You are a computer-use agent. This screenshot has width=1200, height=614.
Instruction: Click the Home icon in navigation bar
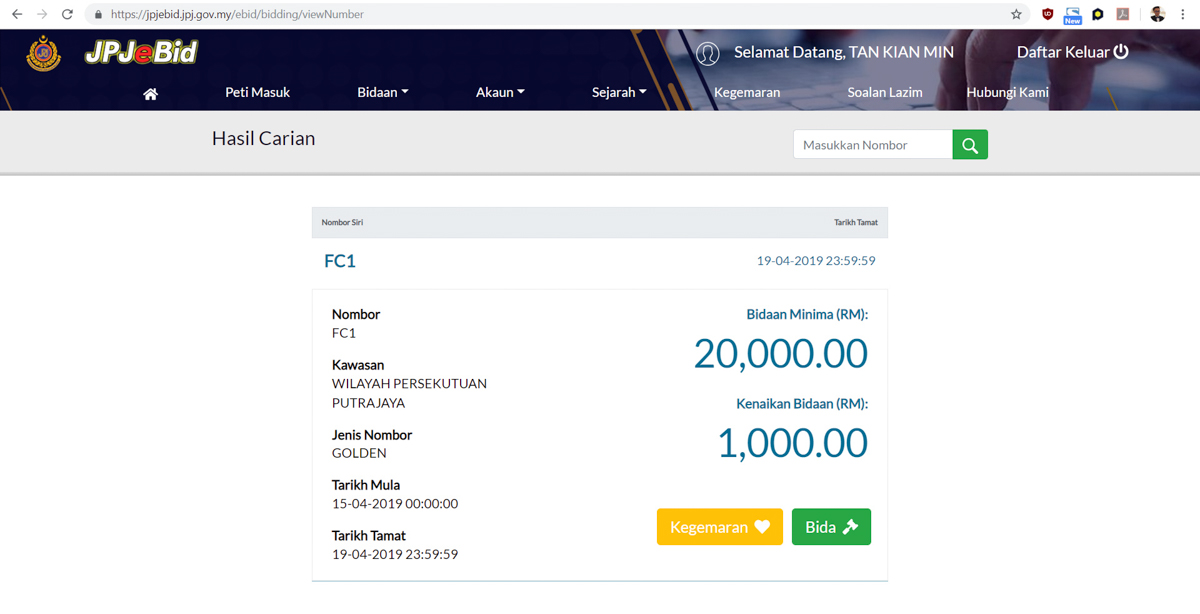pos(150,93)
